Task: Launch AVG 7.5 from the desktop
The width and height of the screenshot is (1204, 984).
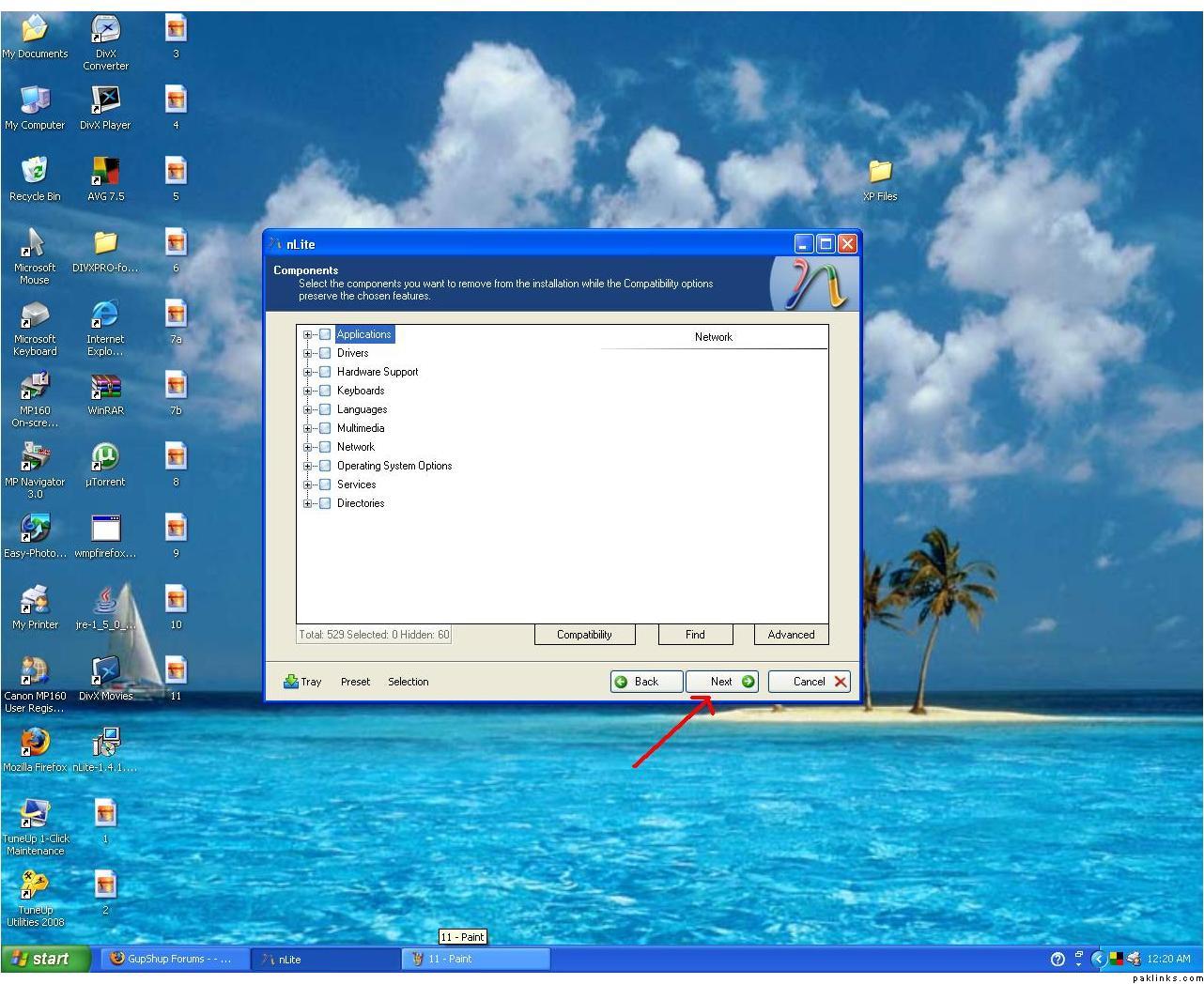Action: (105, 171)
